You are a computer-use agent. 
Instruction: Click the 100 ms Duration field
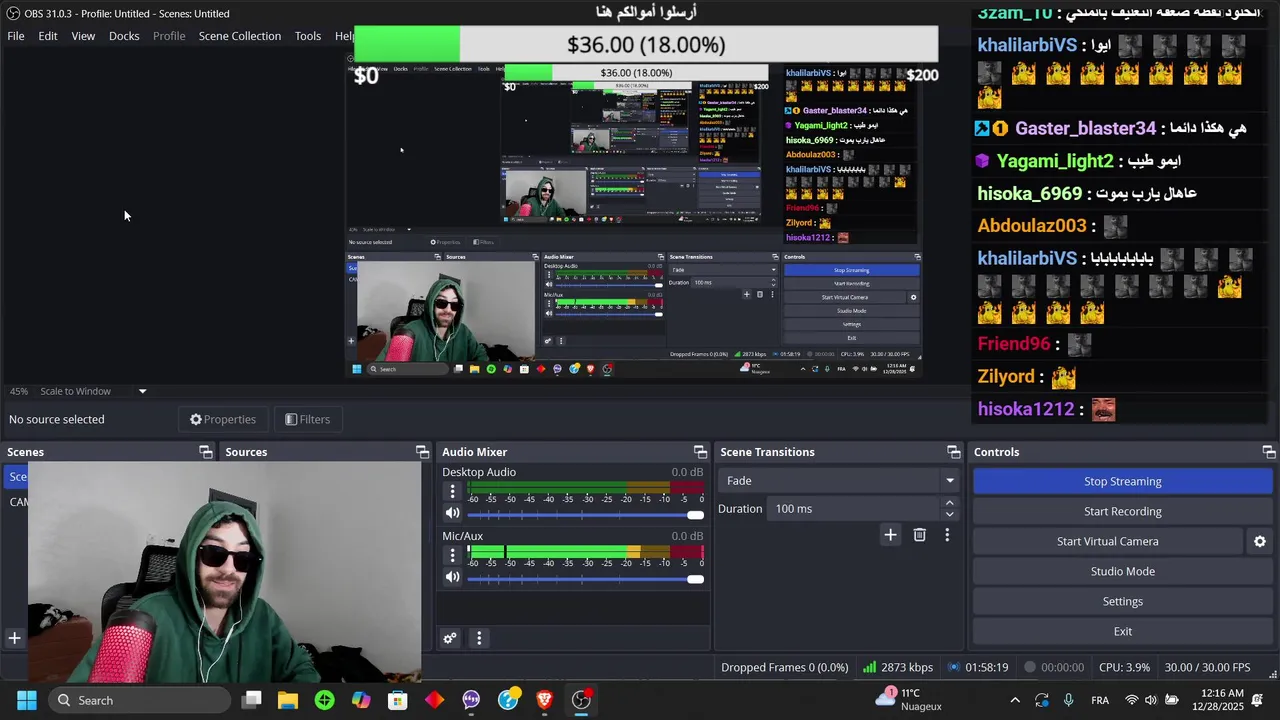[854, 509]
